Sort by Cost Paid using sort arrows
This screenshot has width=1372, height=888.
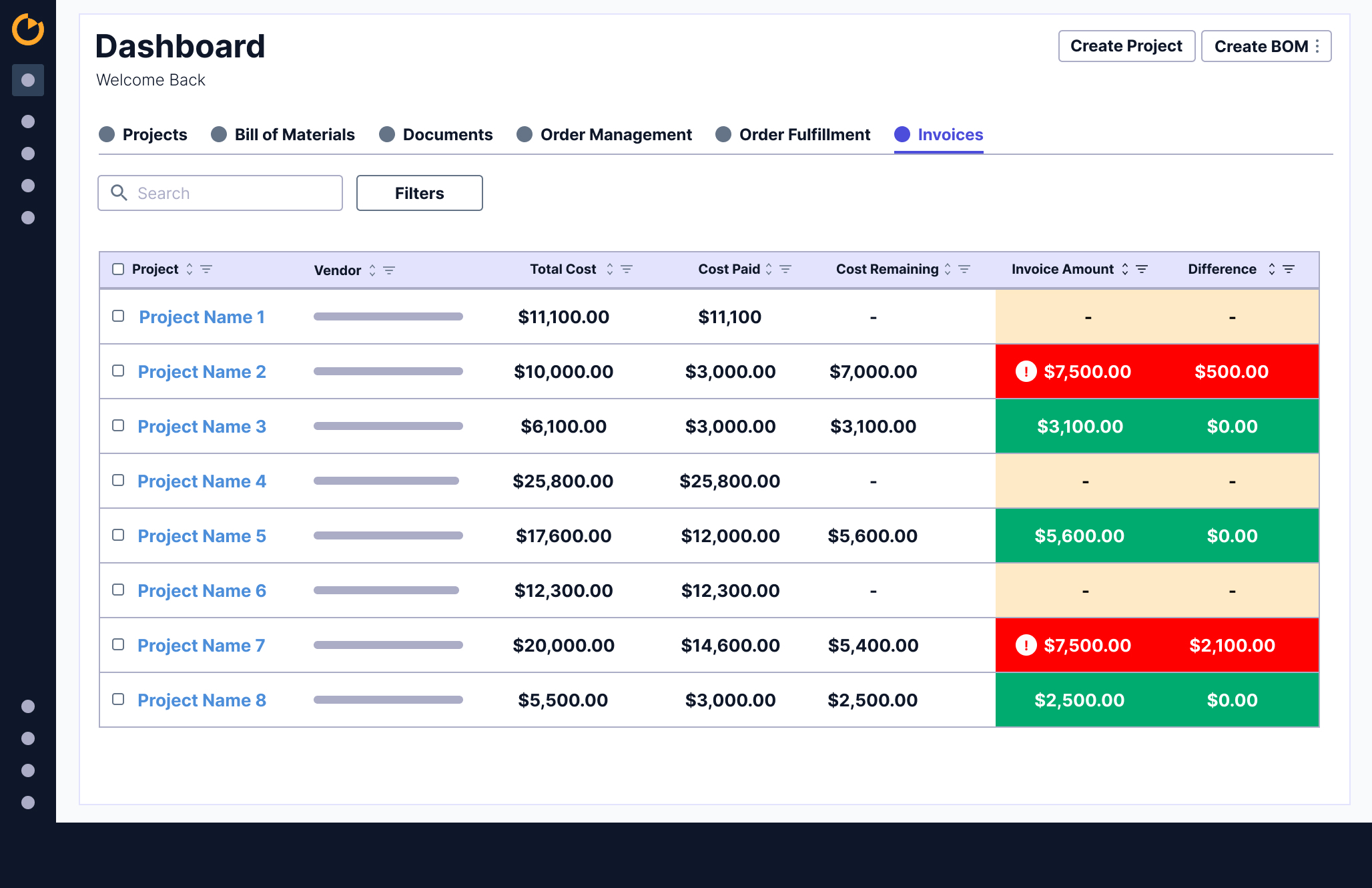(x=769, y=269)
